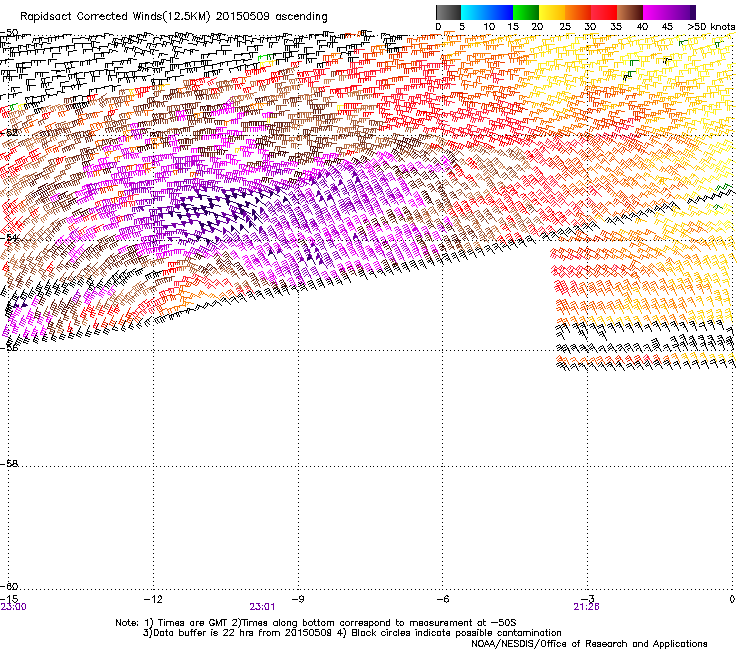This screenshot has width=740, height=650.
Task: Click the -52 latitude axis label
Action: (x=9, y=133)
